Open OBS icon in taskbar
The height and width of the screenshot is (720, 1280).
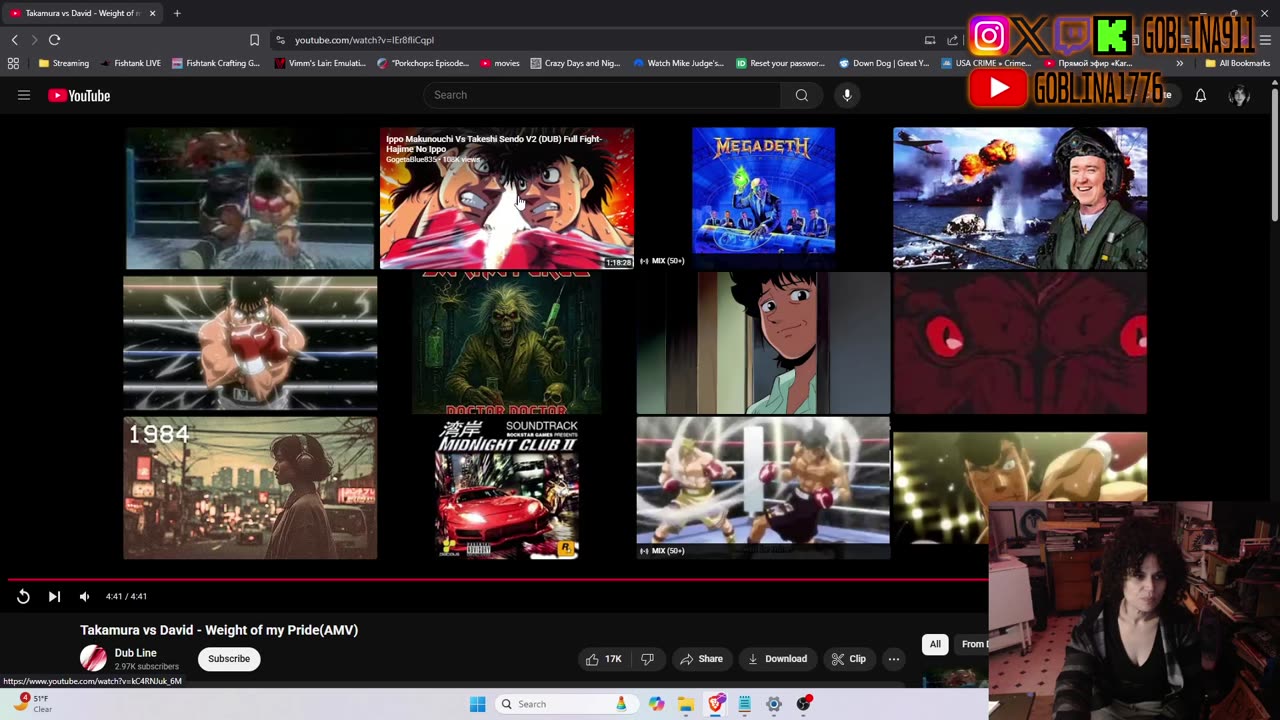coord(803,704)
